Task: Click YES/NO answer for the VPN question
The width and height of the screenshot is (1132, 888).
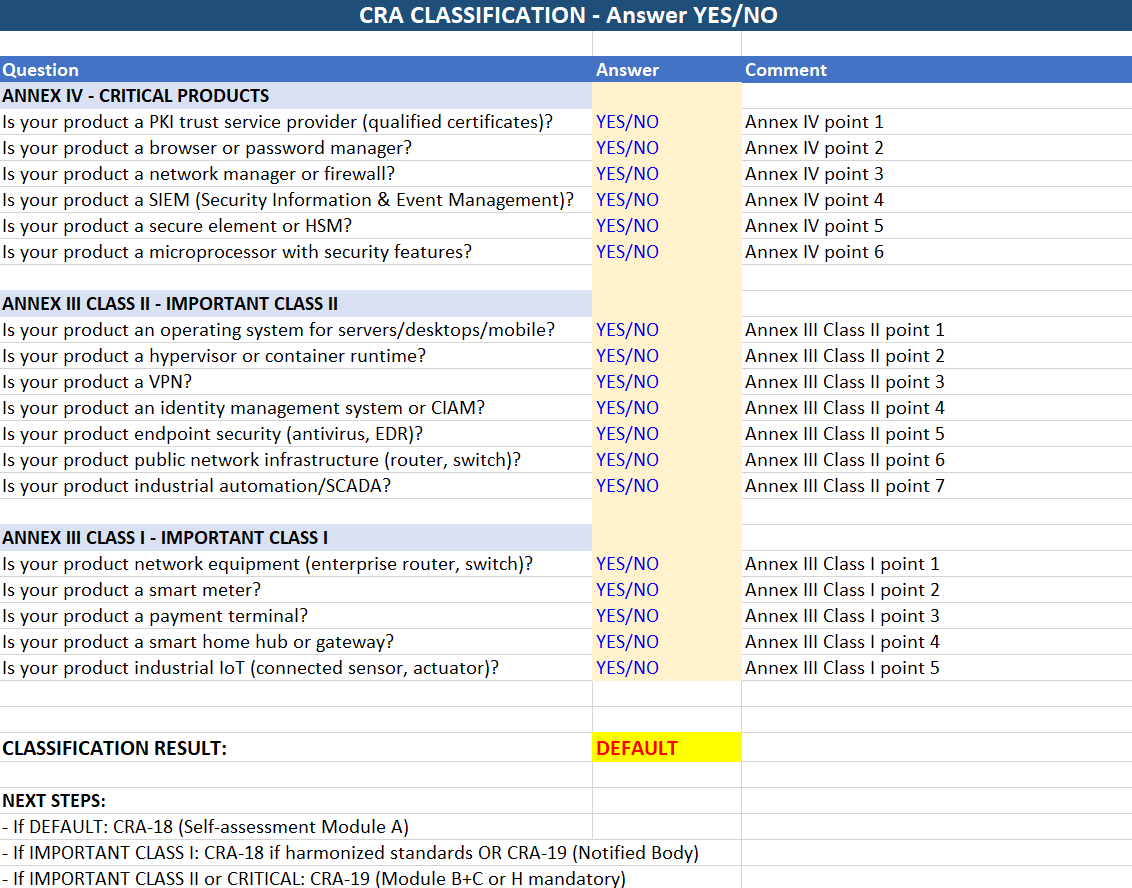Action: point(627,382)
